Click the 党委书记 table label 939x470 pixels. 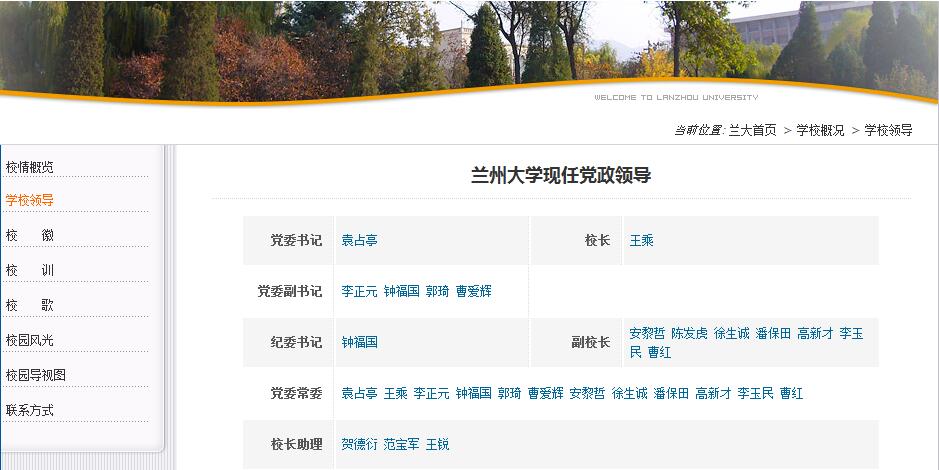(296, 241)
